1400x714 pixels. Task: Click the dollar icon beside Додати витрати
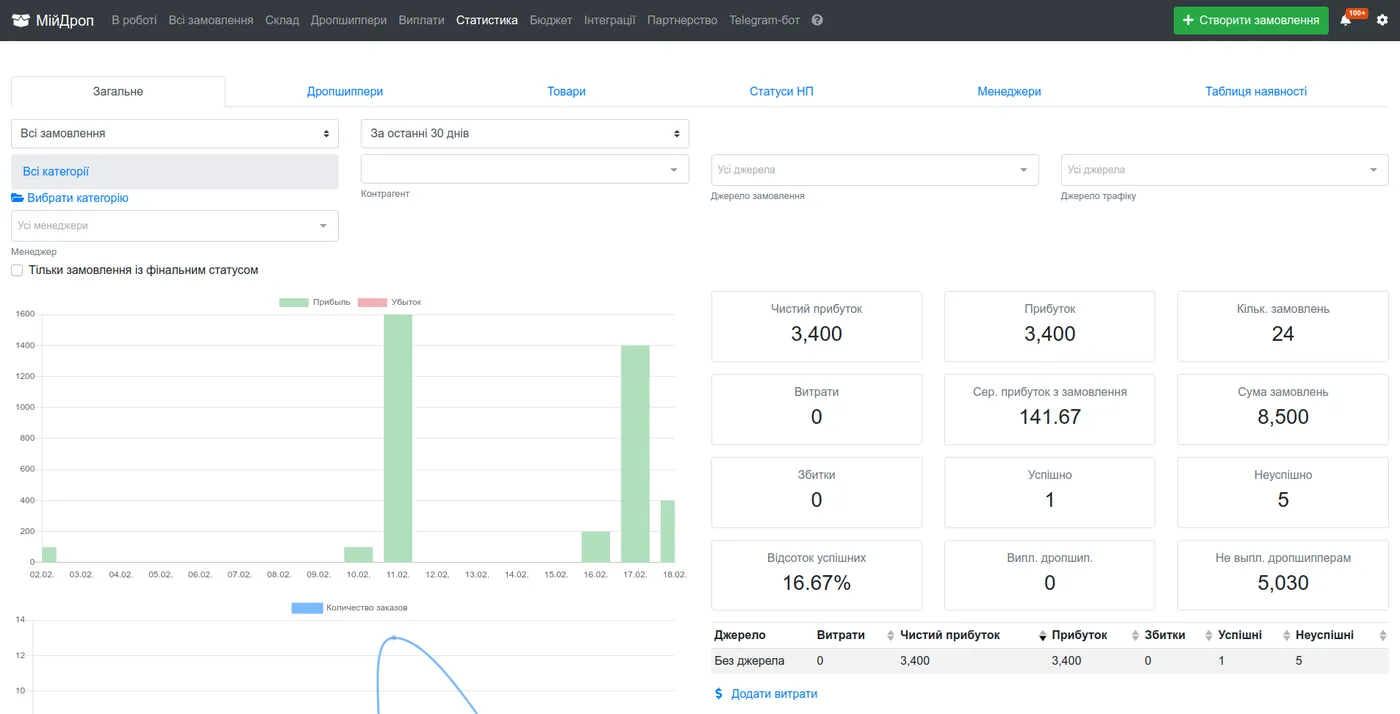tap(719, 693)
